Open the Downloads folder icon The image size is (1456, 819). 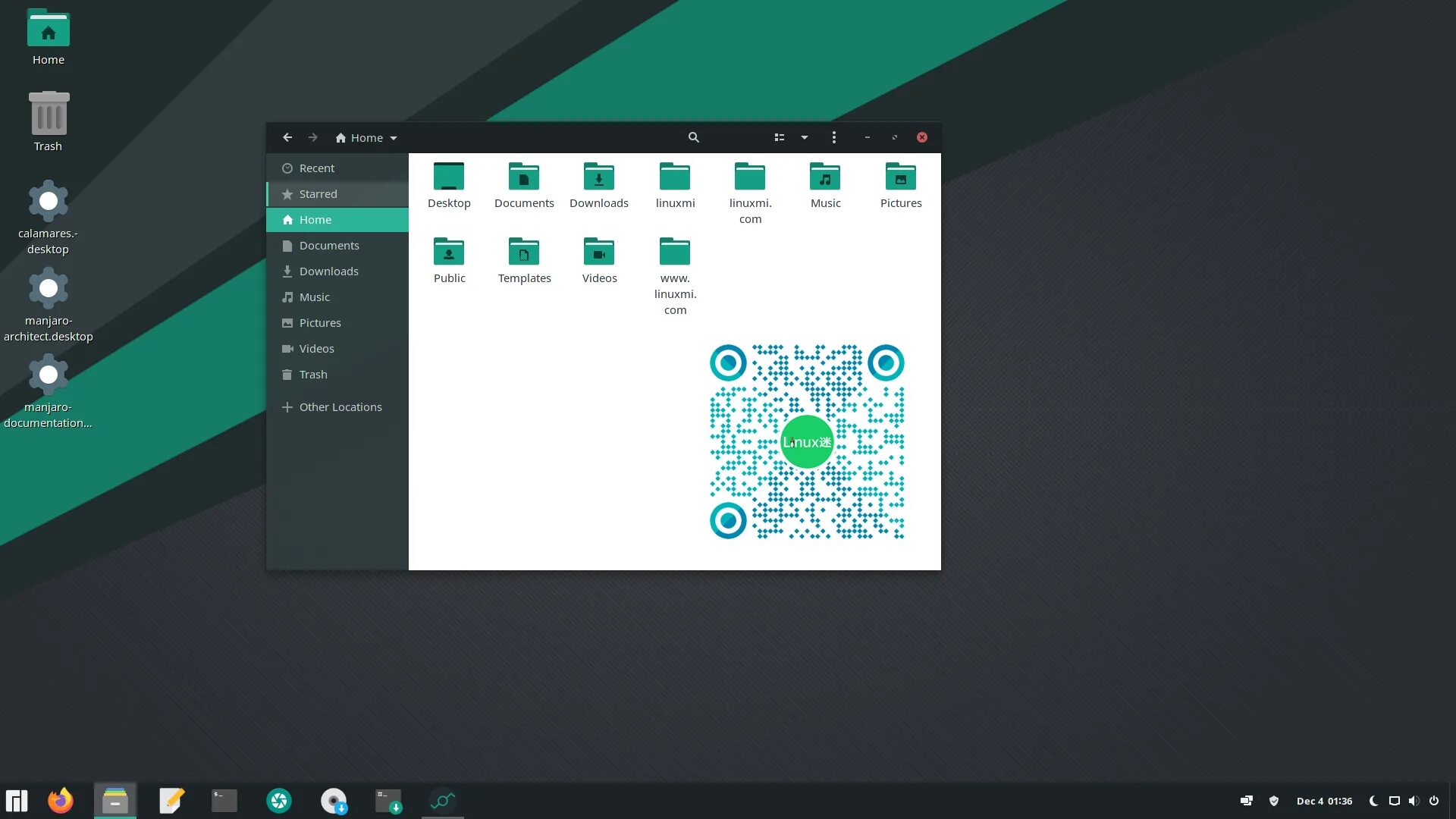pyautogui.click(x=598, y=177)
